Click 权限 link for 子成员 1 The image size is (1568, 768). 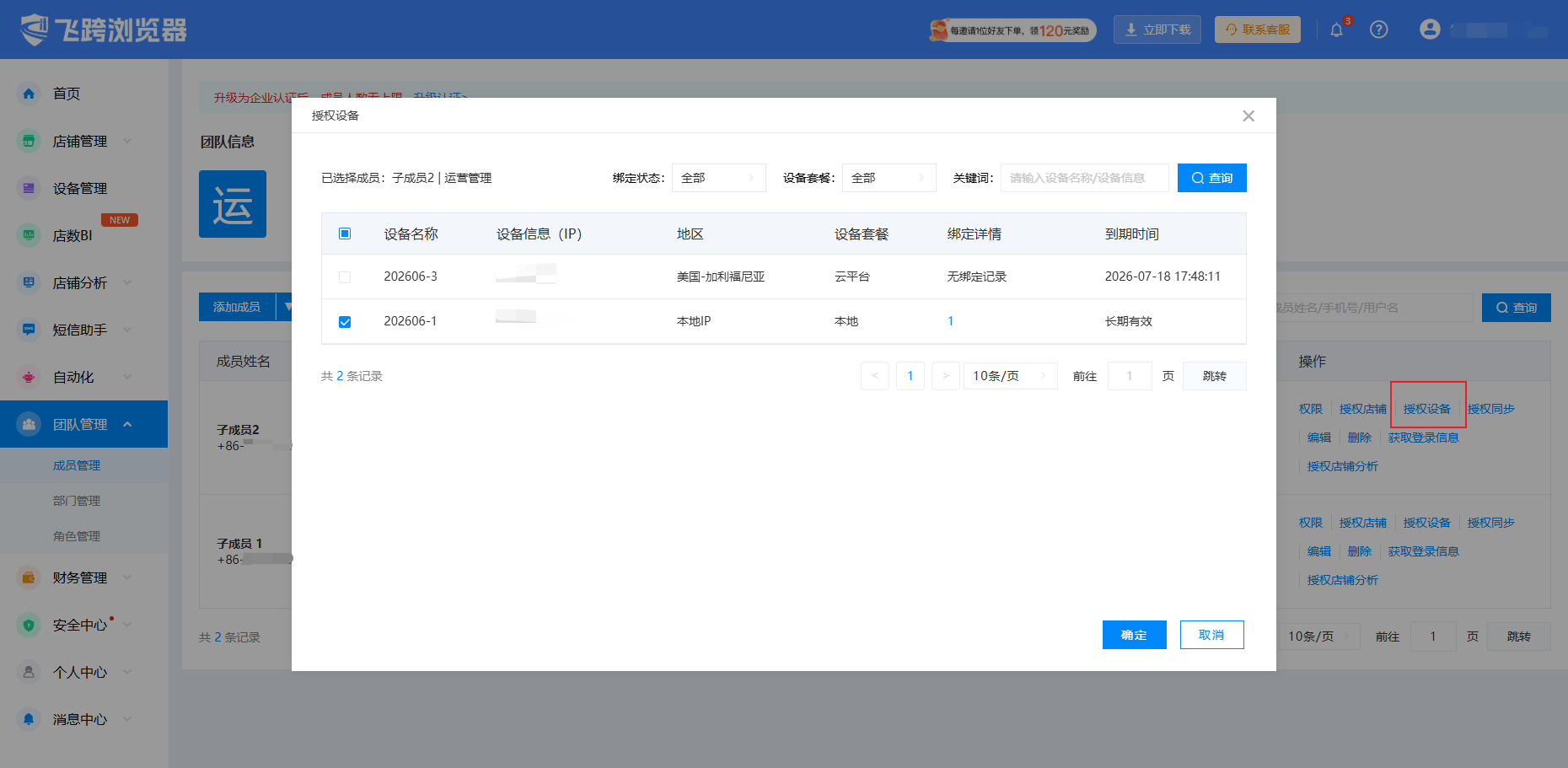point(1310,523)
